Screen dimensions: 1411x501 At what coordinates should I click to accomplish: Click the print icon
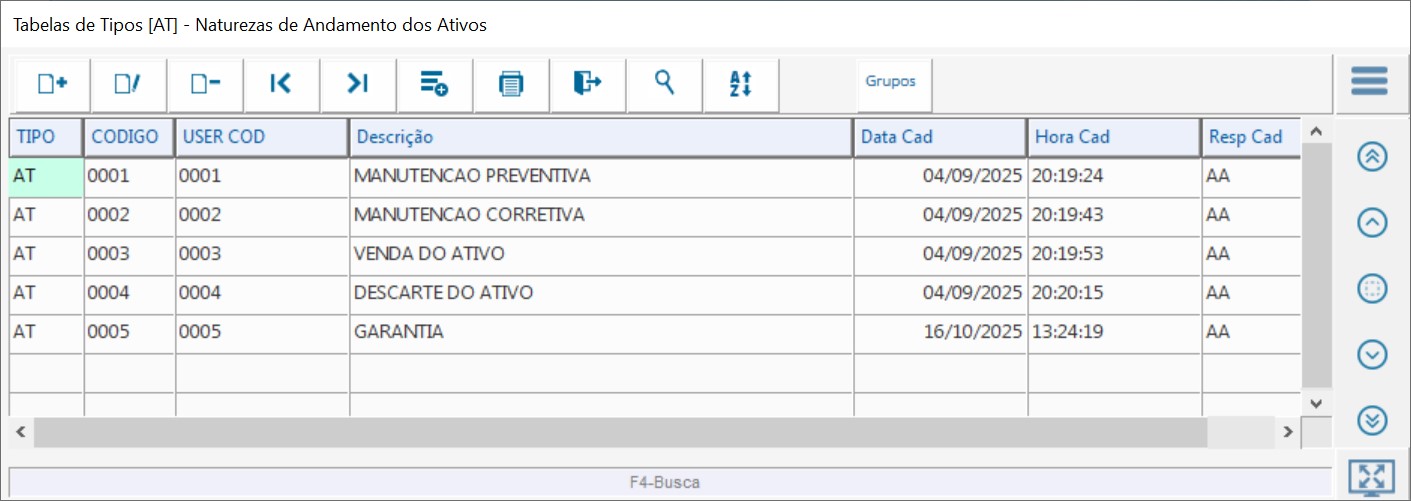pos(511,84)
